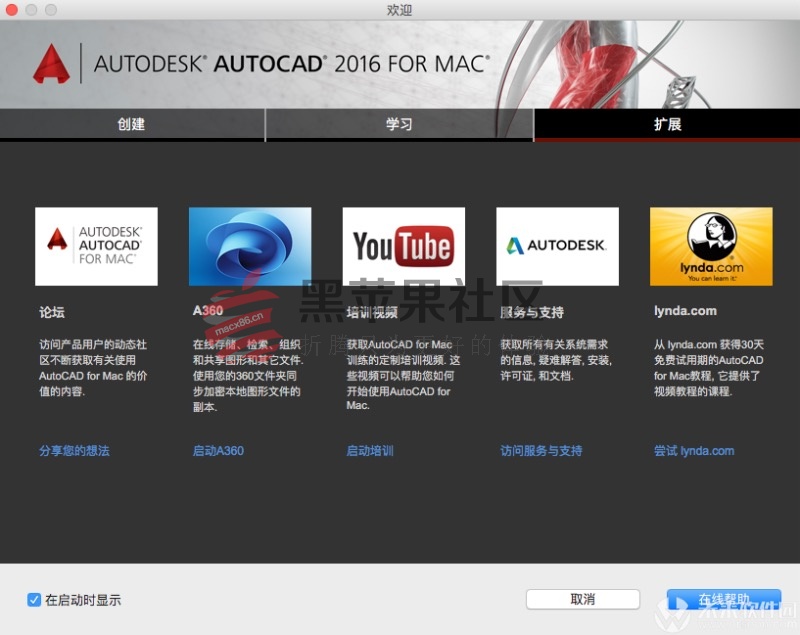This screenshot has height=635, width=800.
Task: Click the red AutoCAD logo in header
Action: (x=52, y=64)
